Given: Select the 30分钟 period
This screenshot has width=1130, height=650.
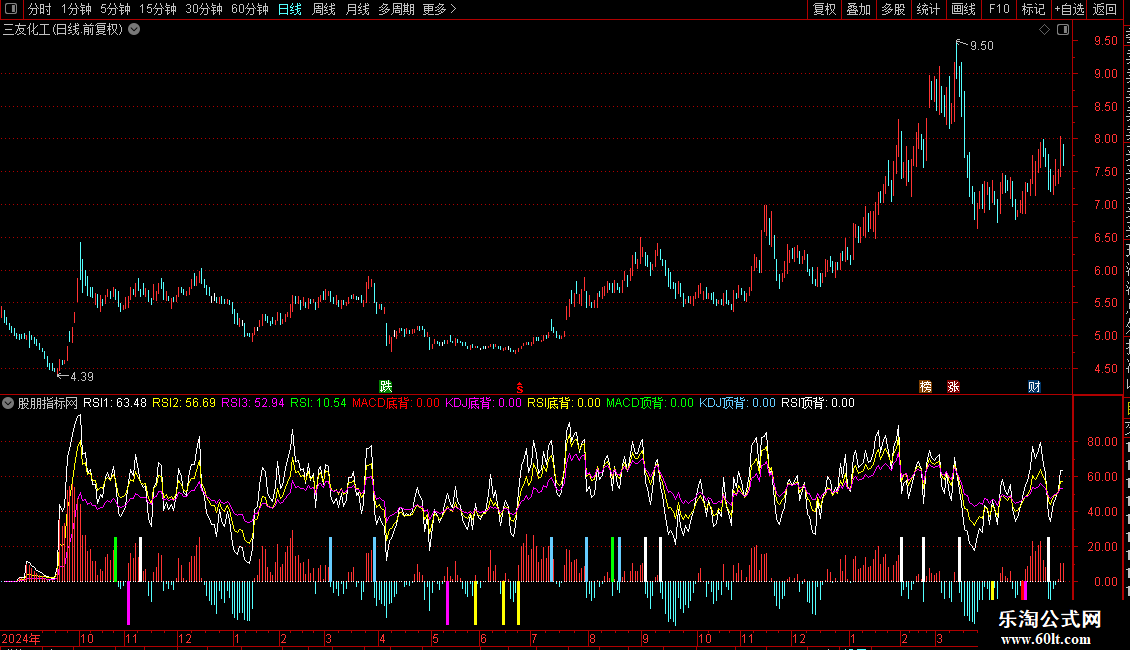Looking at the screenshot, I should point(204,9).
